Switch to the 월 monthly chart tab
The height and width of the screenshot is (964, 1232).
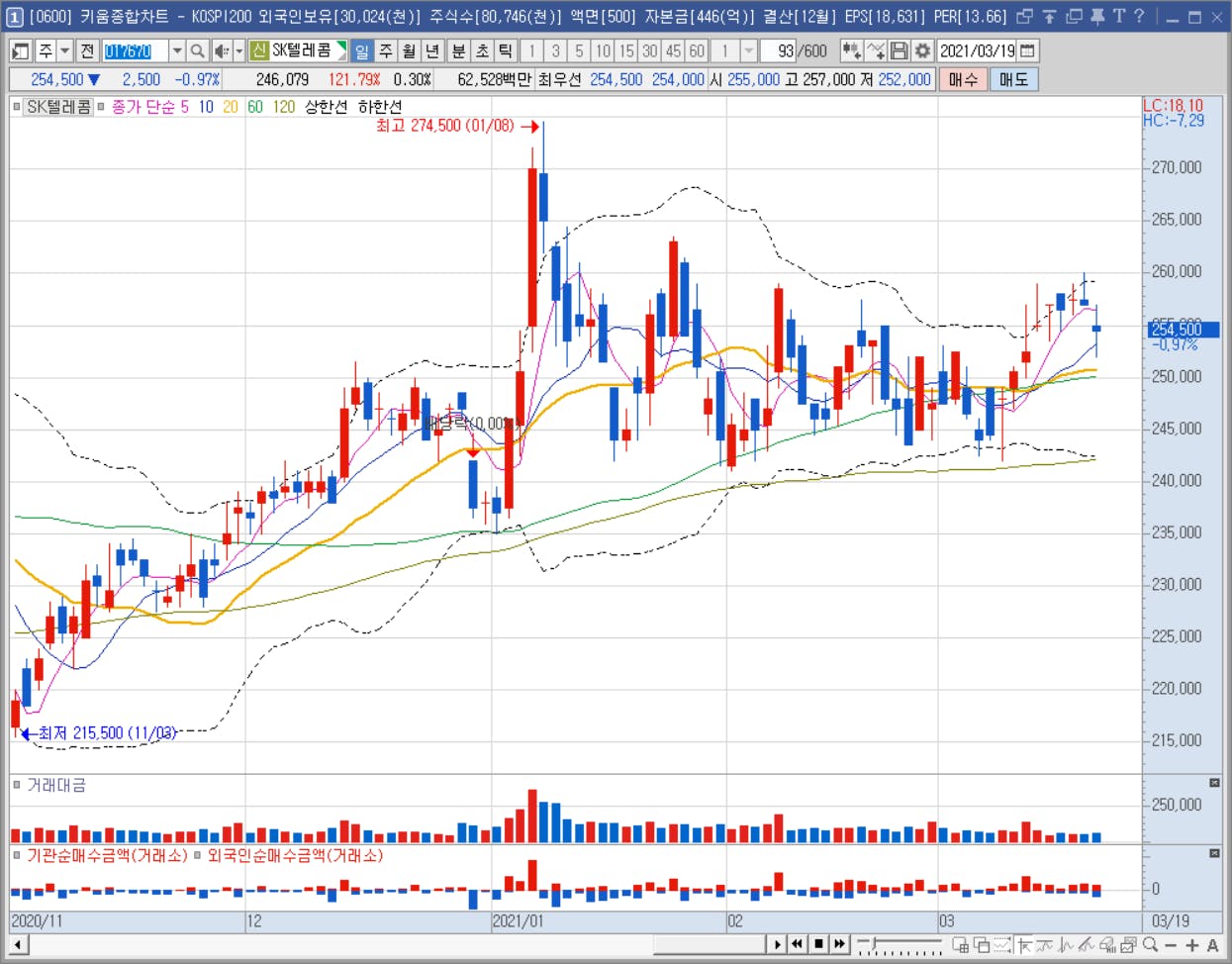pyautogui.click(x=410, y=51)
